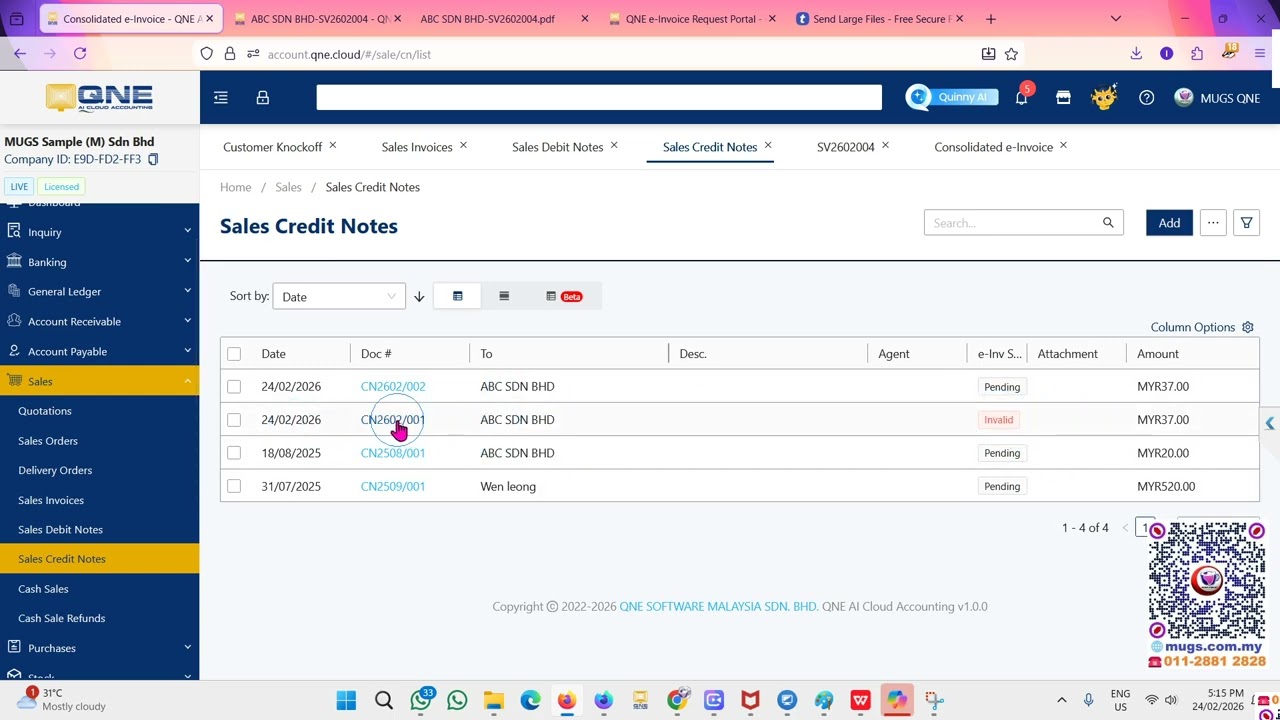This screenshot has height=720, width=1280.
Task: Tick checkbox for CN2508/001
Action: pyautogui.click(x=234, y=453)
